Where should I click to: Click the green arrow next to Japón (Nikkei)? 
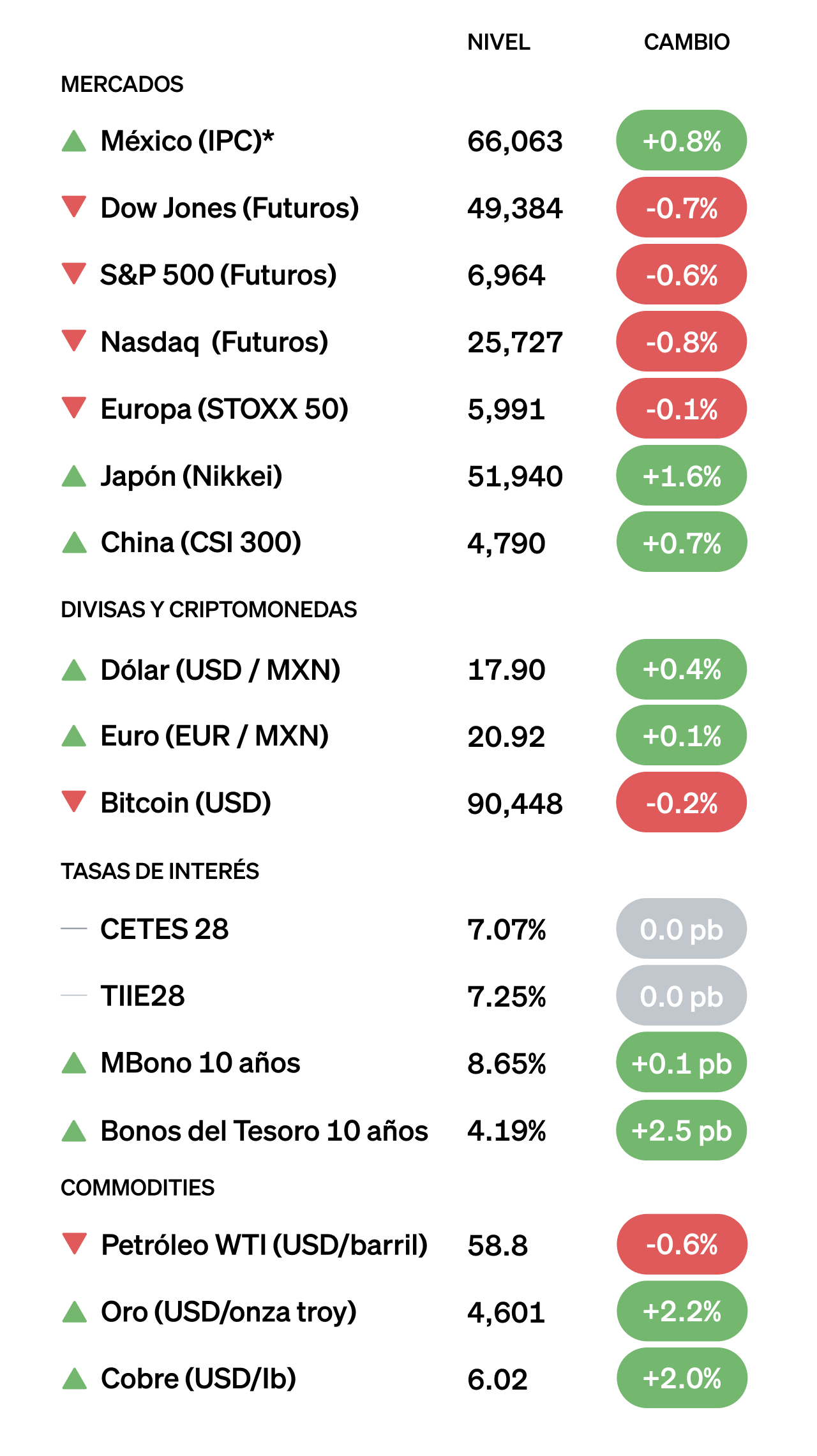click(74, 476)
